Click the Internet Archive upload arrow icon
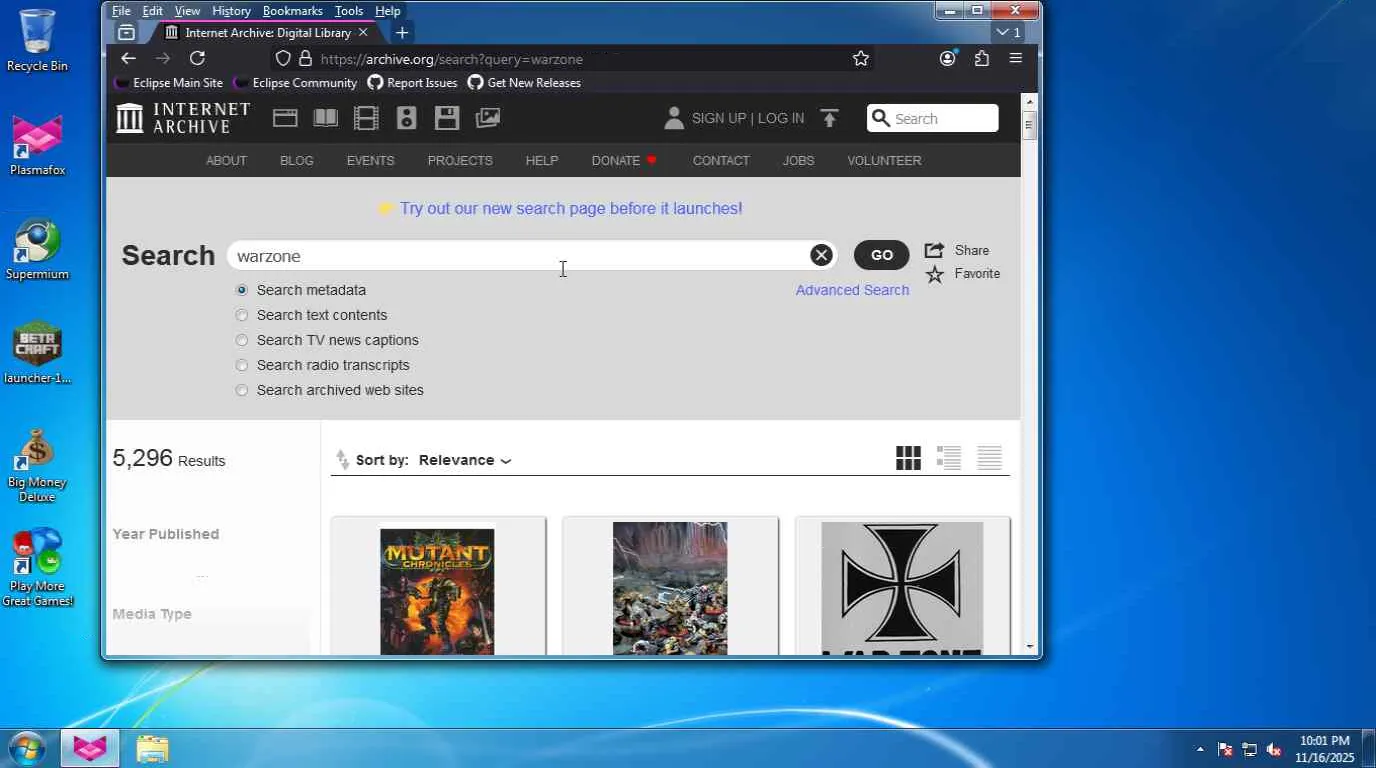 [829, 118]
